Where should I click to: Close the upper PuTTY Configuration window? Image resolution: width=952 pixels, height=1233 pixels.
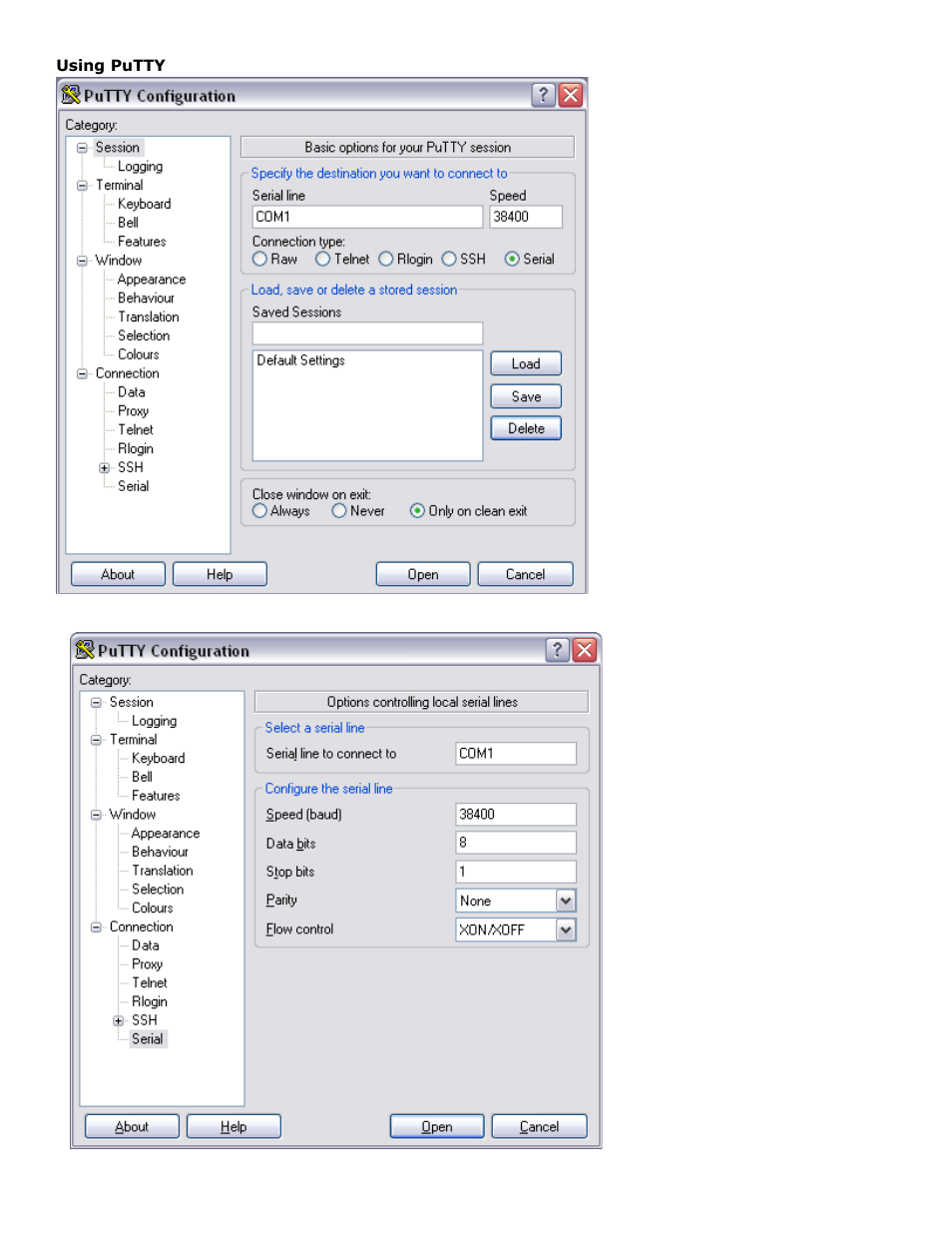(x=571, y=95)
